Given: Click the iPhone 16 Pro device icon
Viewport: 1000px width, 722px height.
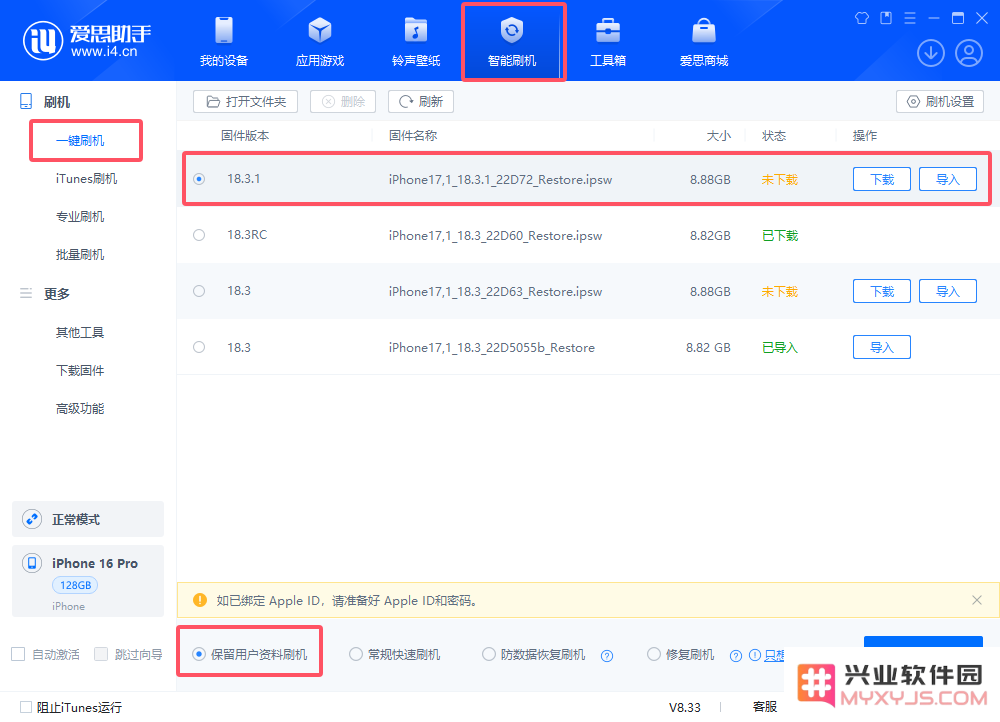Looking at the screenshot, I should tap(32, 563).
